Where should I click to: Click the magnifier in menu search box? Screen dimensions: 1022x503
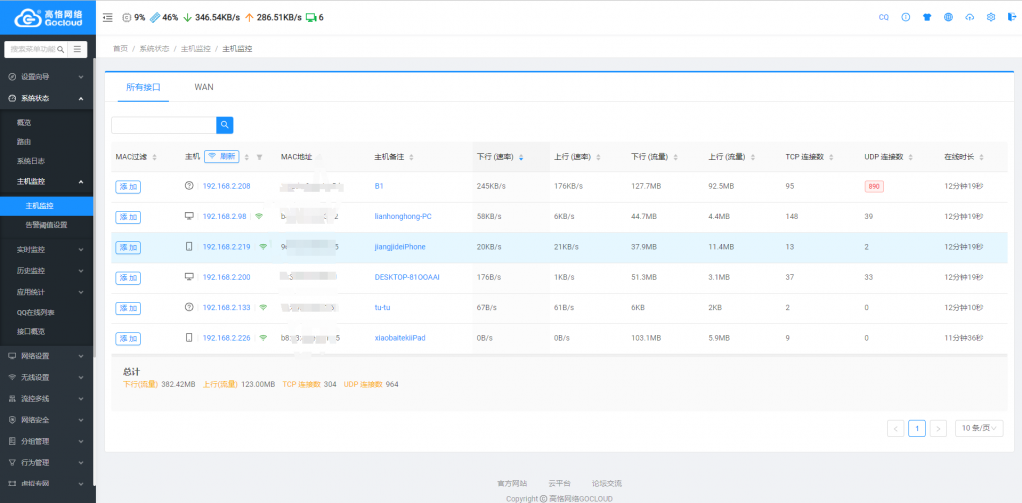click(61, 49)
